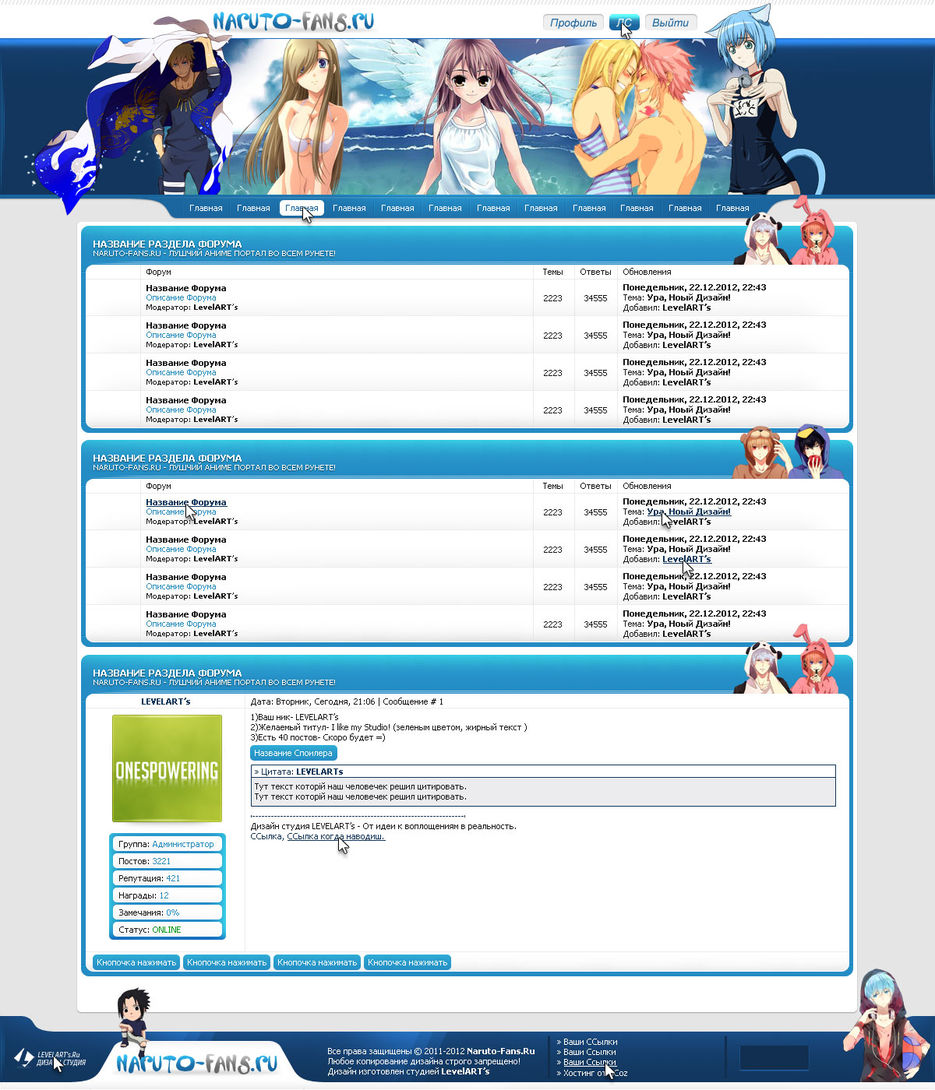Open the underlined topic Ура, Ноый Дизайн!
935x1090 pixels.
pyautogui.click(x=688, y=512)
